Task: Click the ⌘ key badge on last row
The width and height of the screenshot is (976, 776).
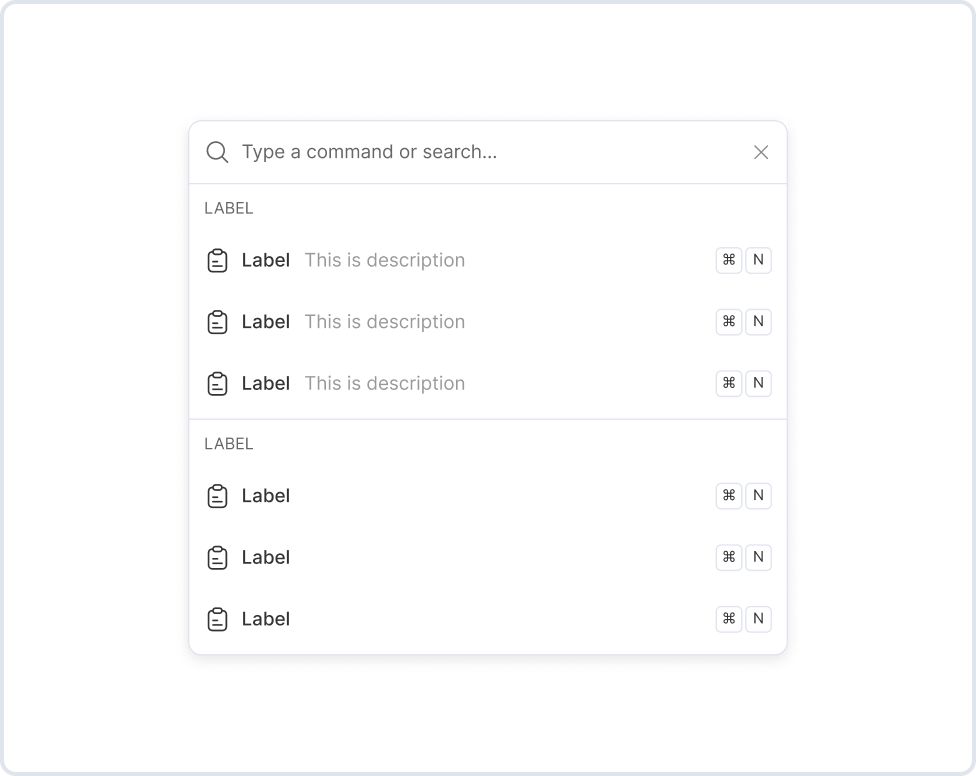Action: (729, 619)
